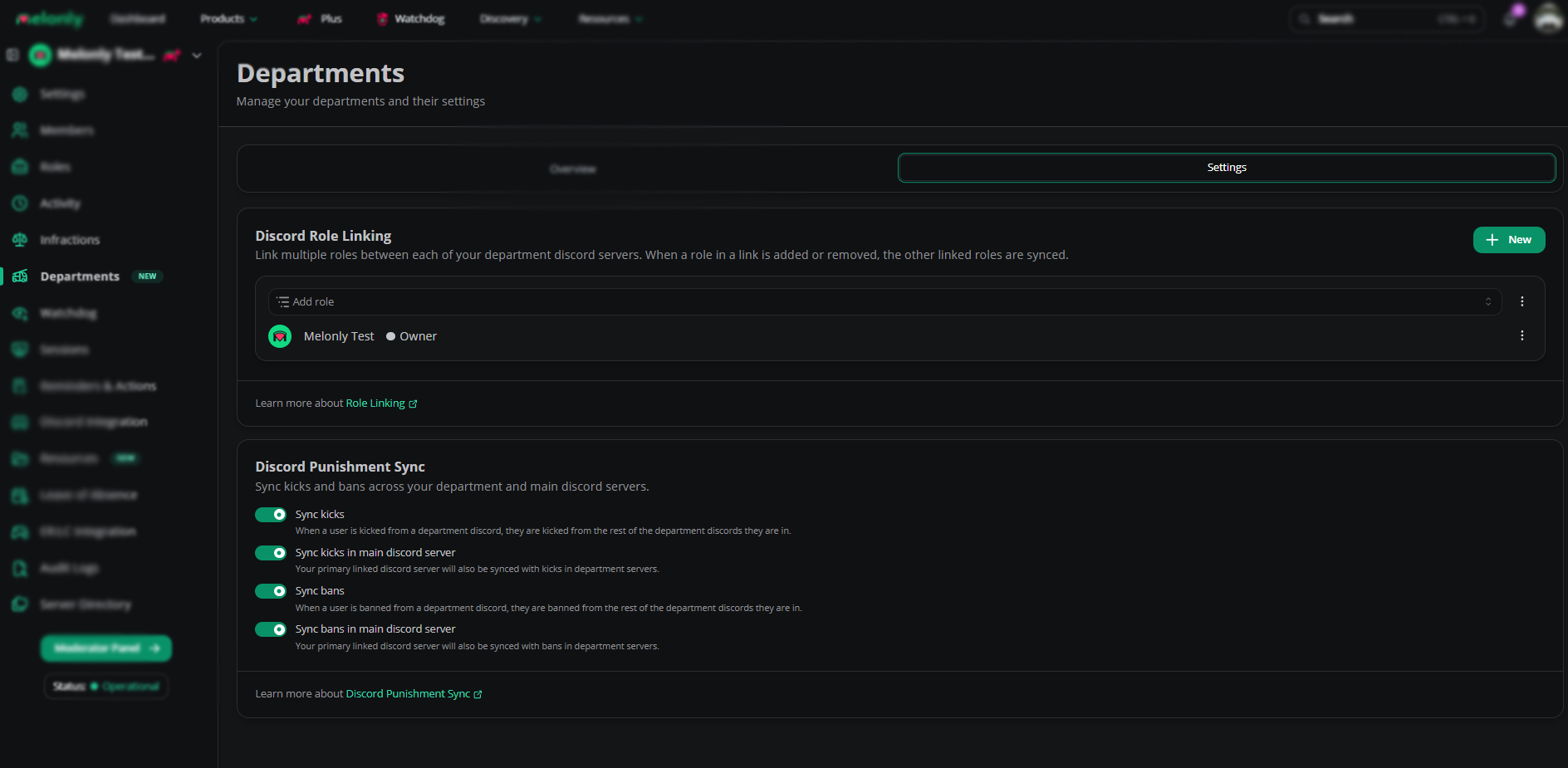Select the Settings tab
Viewport: 1568px width, 768px height.
tap(1227, 168)
